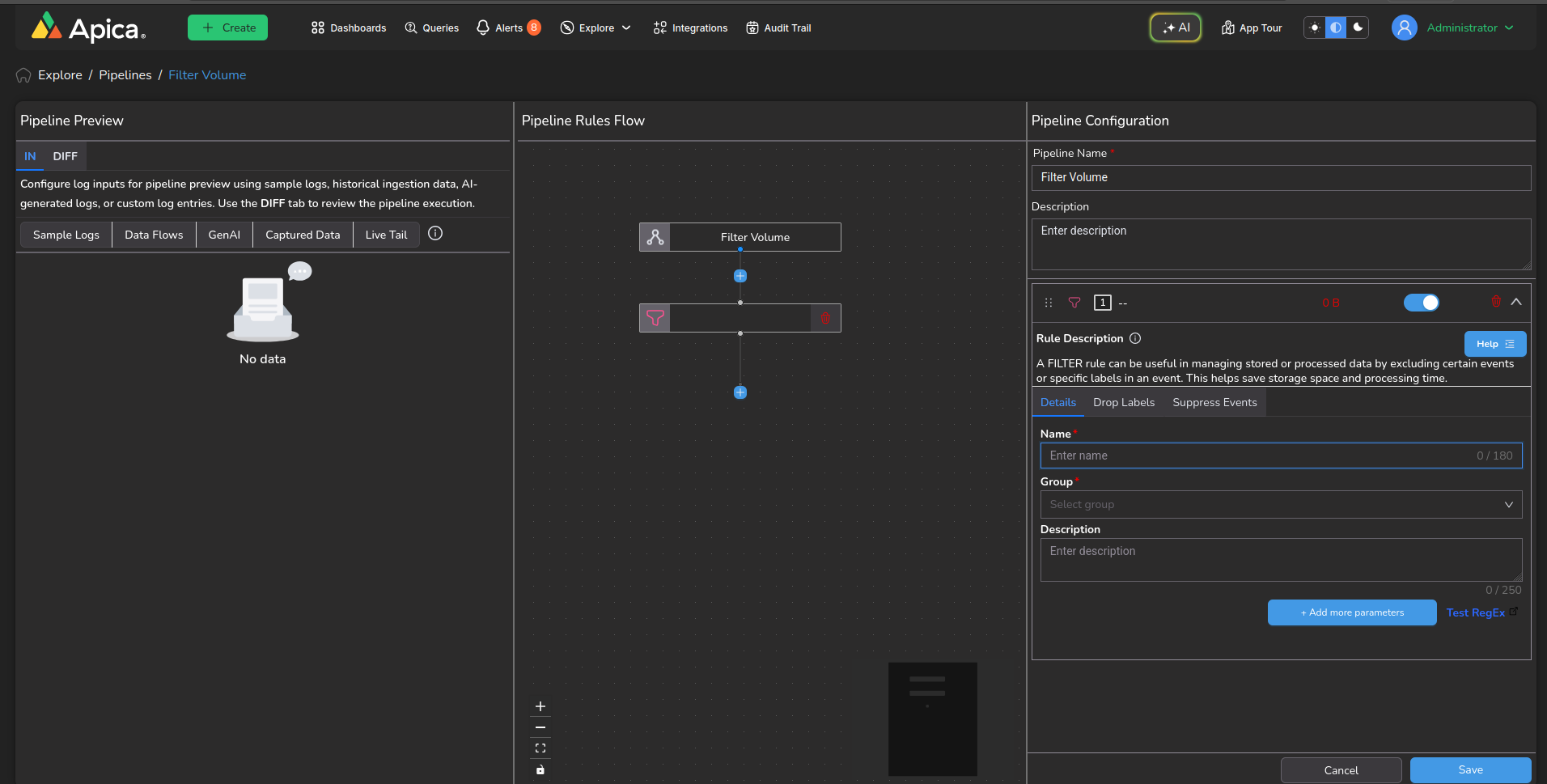Open the DIFF preview tab
Screen dimensions: 1547x784
65,156
